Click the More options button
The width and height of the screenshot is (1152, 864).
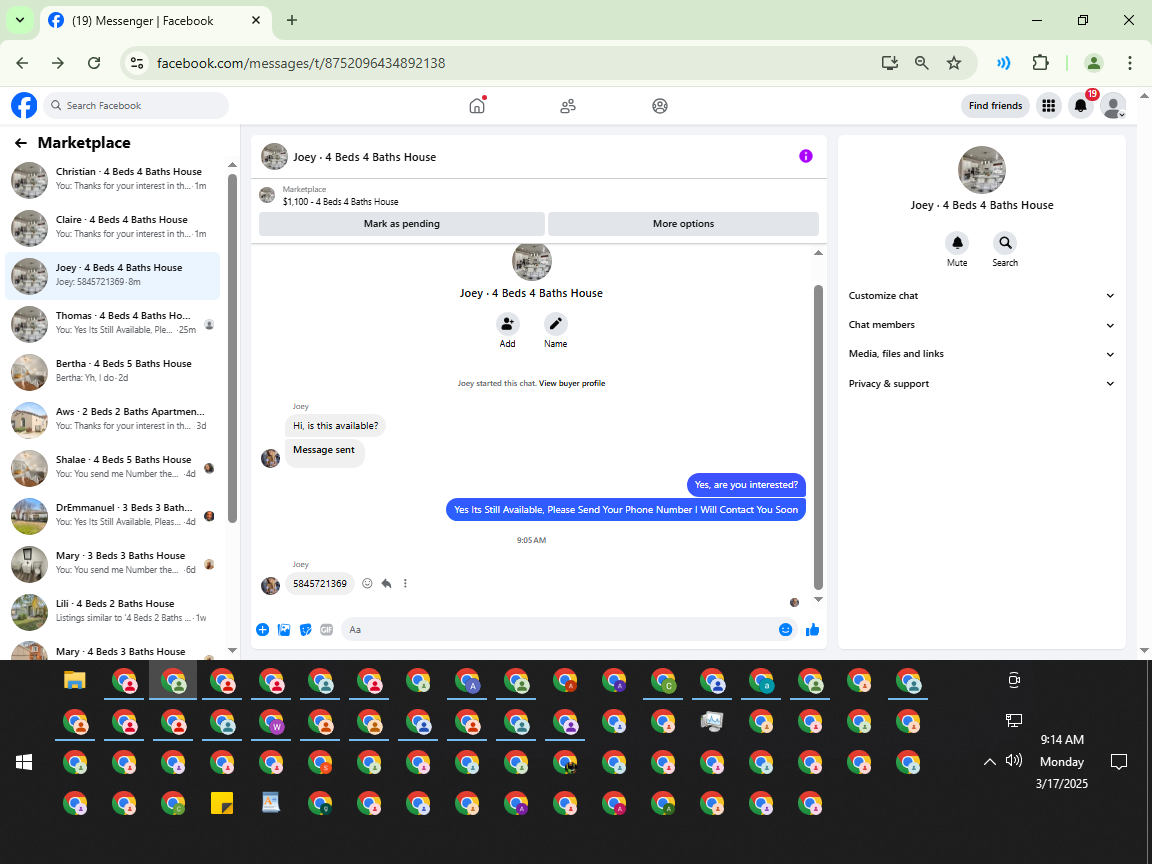[x=683, y=224]
